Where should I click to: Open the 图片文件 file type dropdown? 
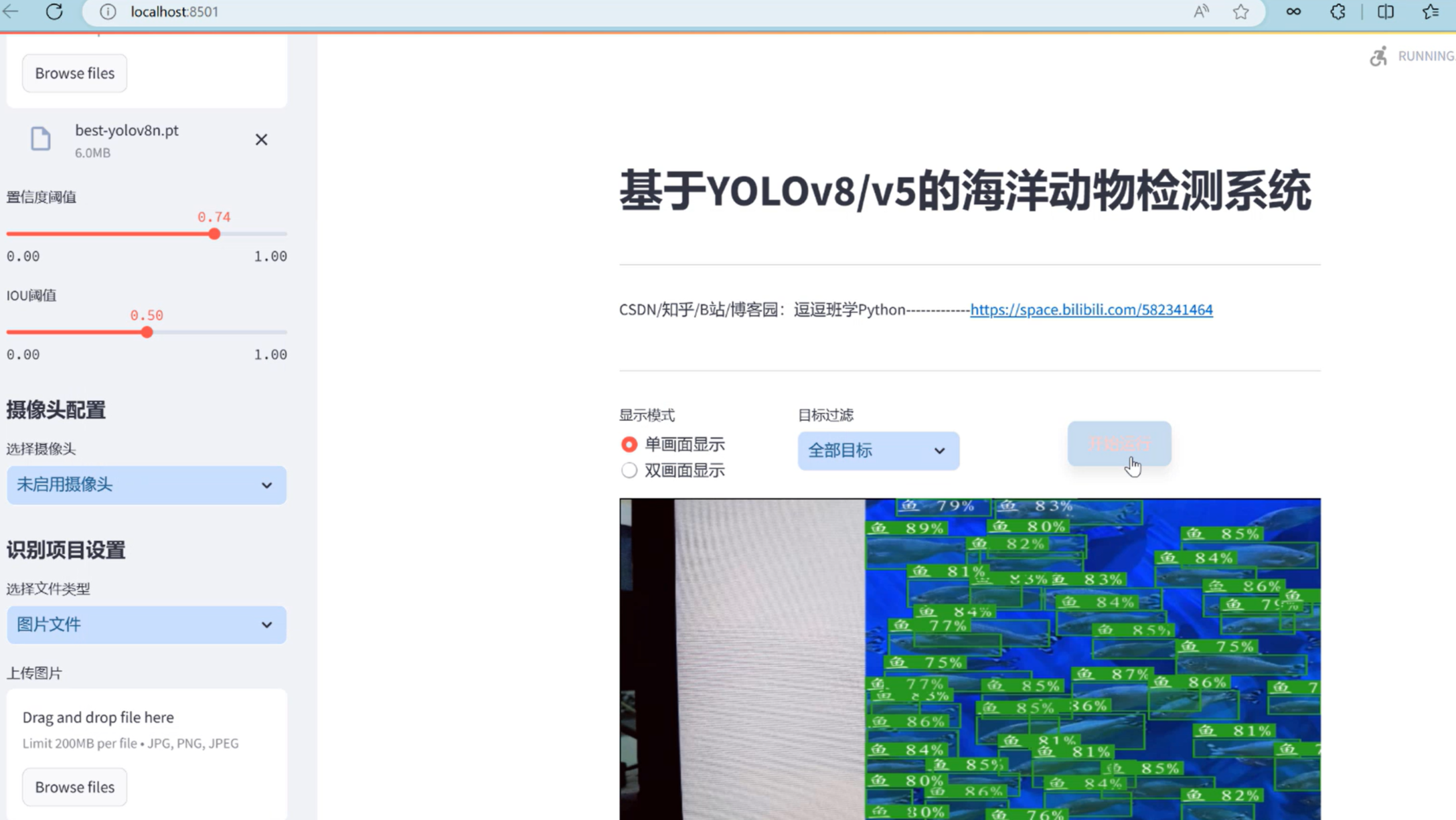tap(146, 624)
